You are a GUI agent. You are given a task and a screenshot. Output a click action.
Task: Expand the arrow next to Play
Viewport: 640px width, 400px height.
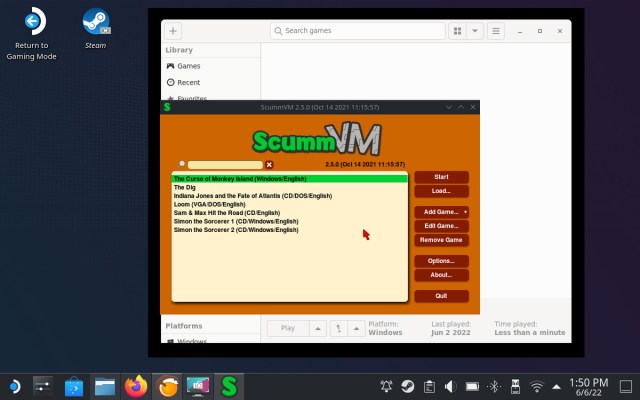click(318, 329)
